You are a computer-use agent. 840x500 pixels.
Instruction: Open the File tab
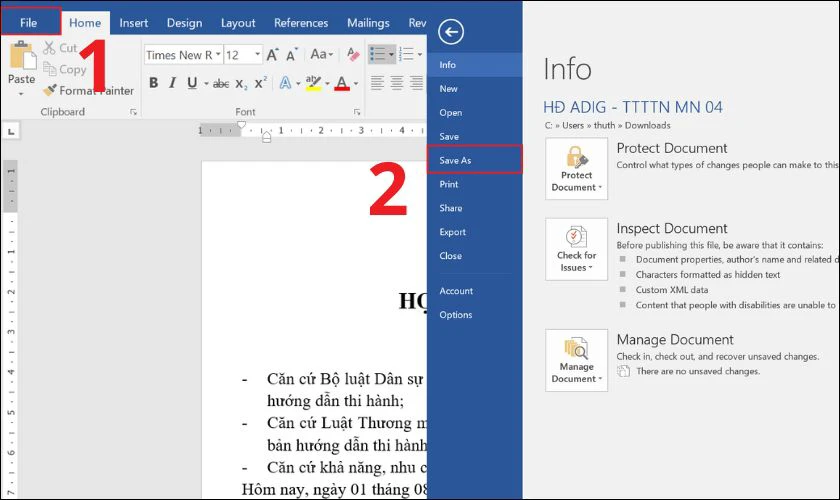click(29, 22)
